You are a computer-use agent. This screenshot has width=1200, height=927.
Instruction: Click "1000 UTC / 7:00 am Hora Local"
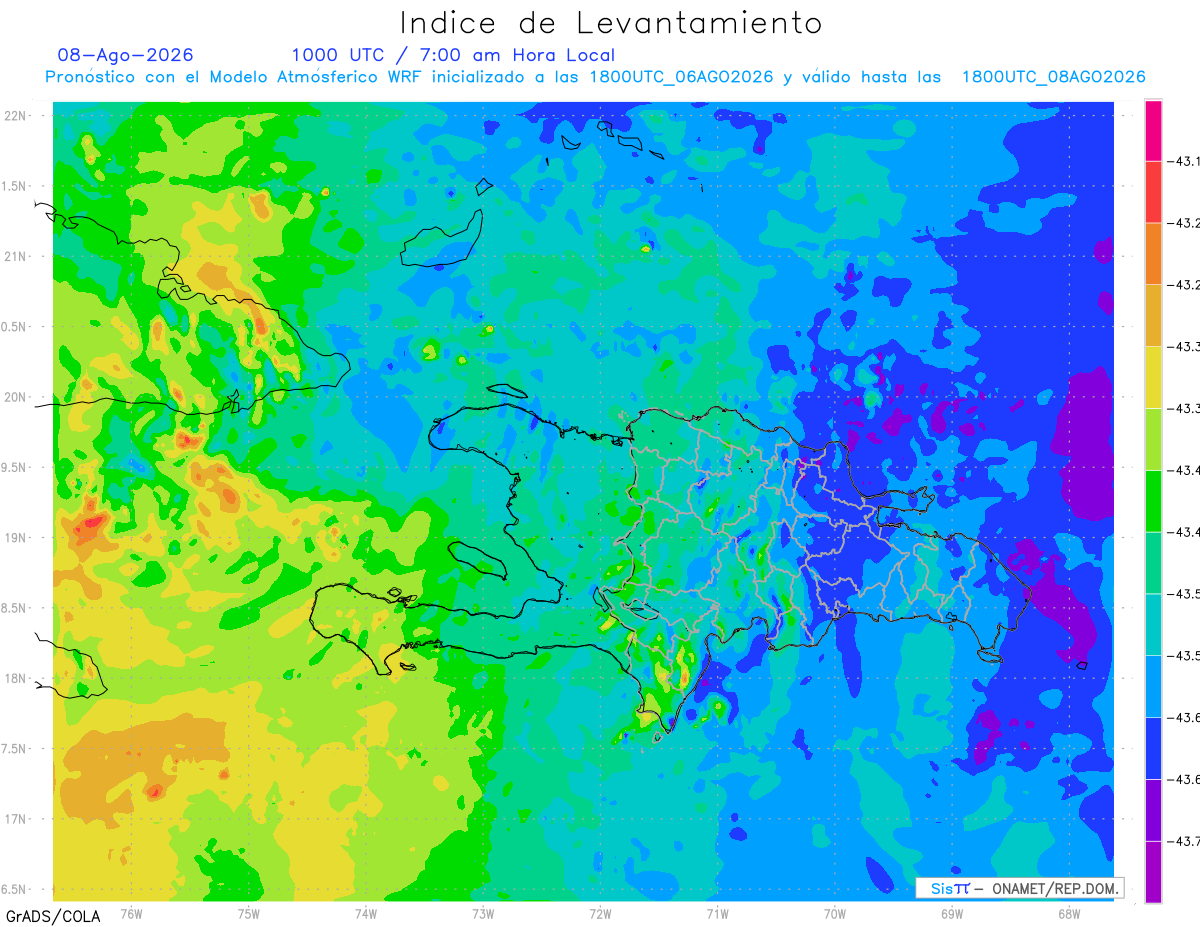[453, 55]
